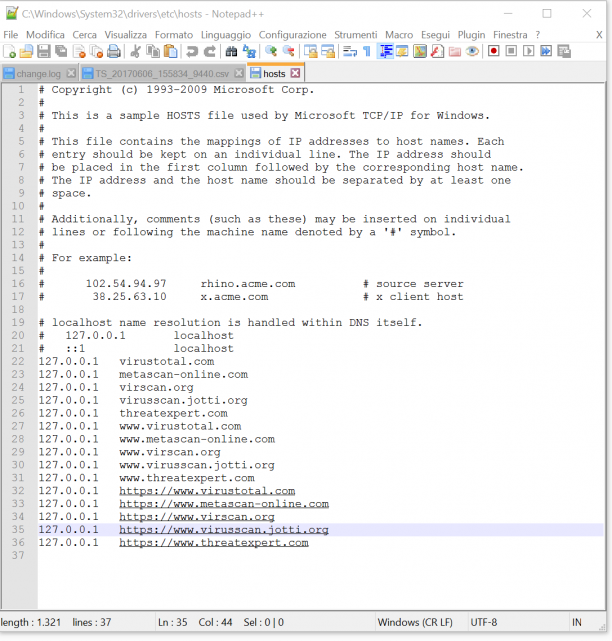The height and width of the screenshot is (641, 612).
Task: Open the ? help menu
Action: click(538, 35)
